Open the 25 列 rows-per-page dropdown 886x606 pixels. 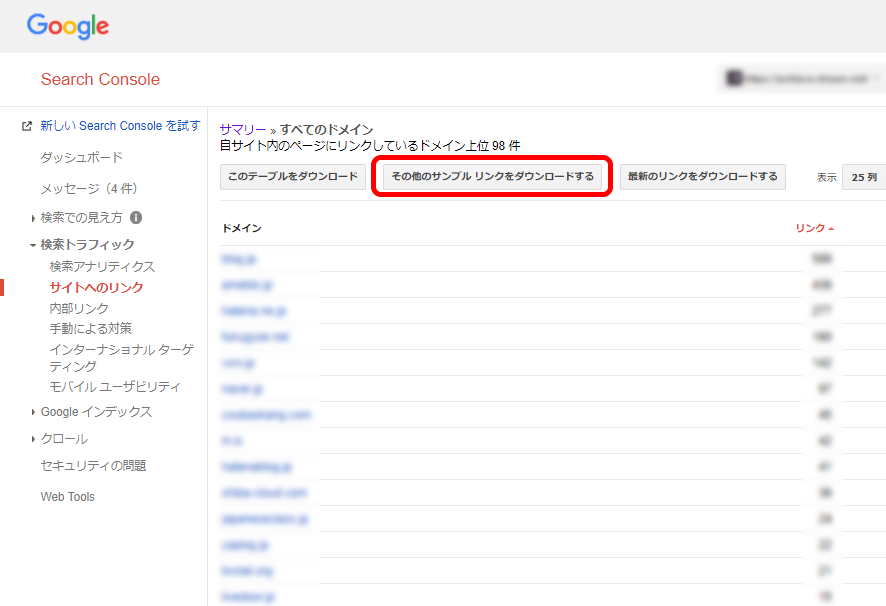click(864, 178)
